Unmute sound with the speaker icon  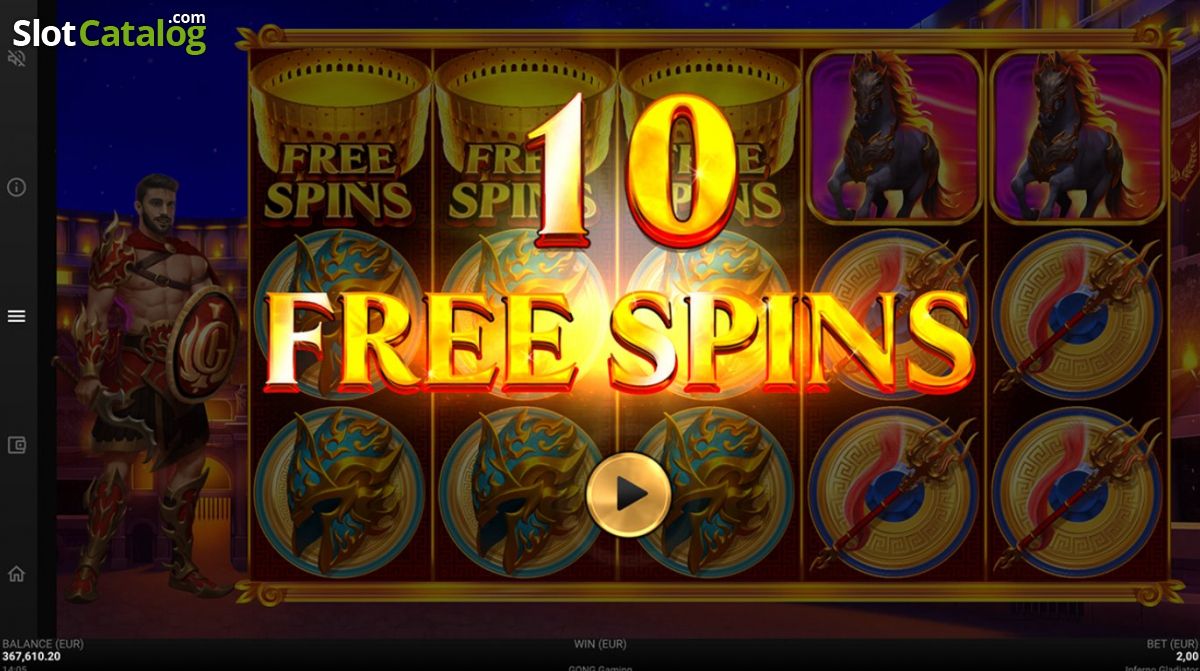[16, 59]
